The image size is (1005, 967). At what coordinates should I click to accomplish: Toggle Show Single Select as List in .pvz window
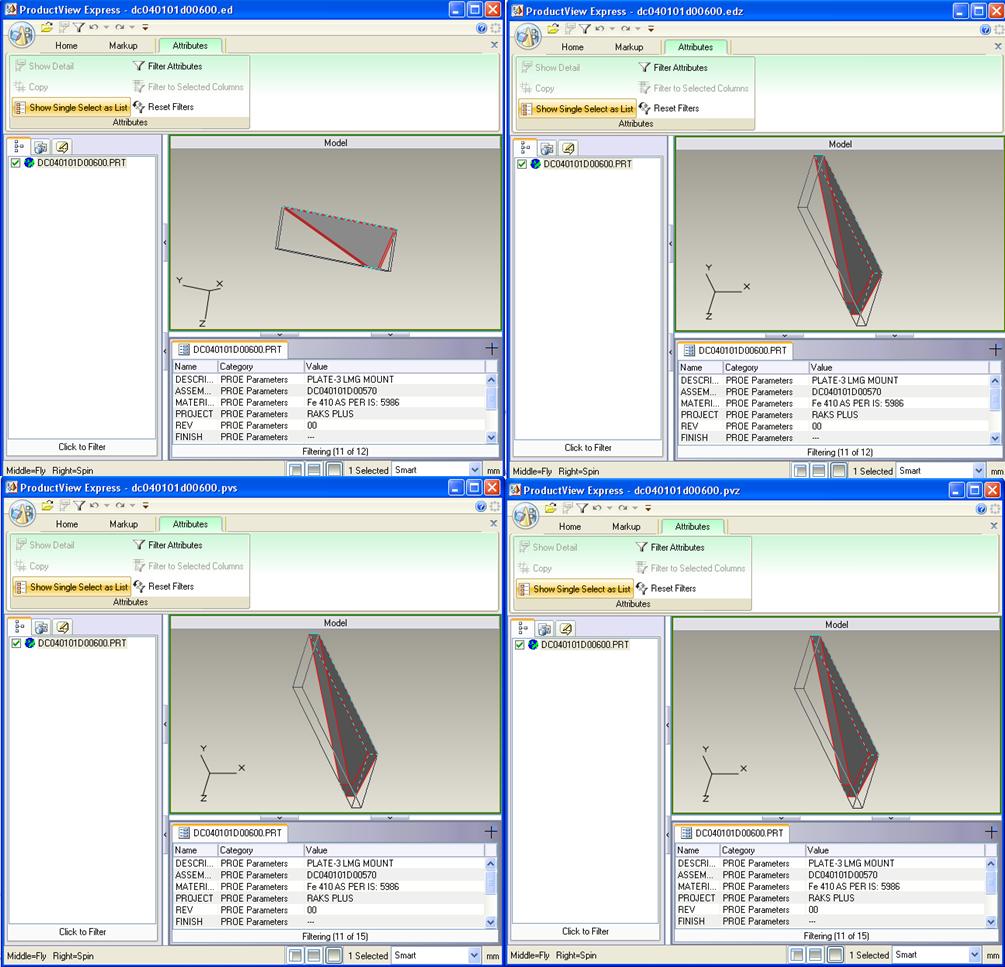[575, 589]
